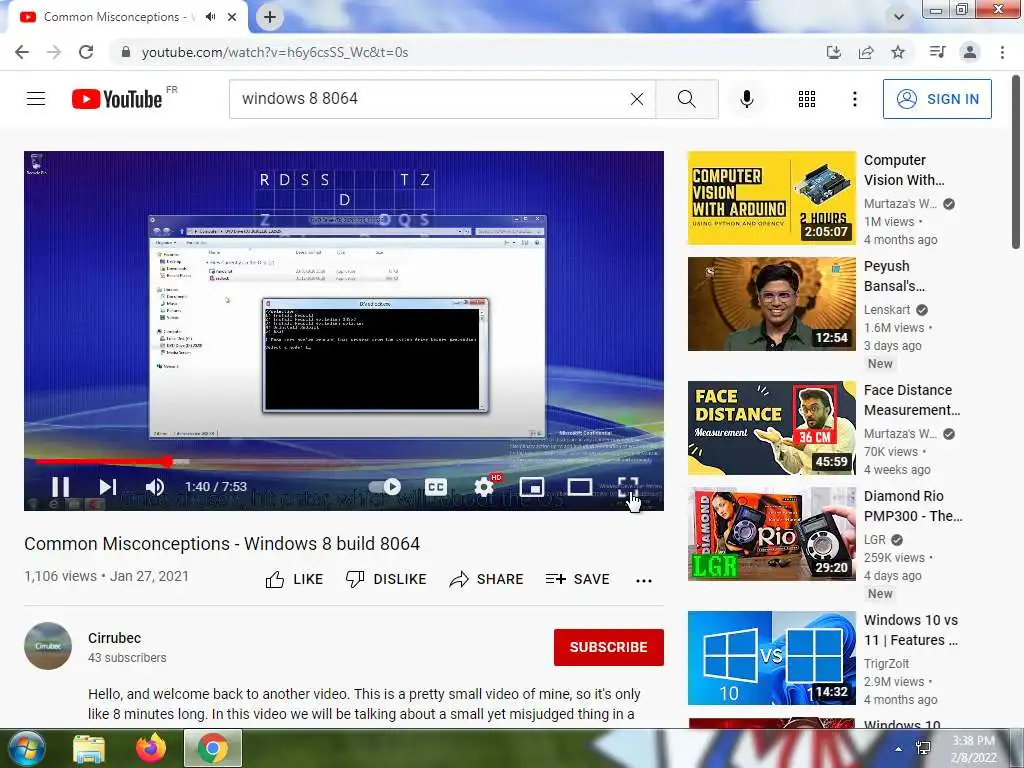Open the TrigrZolt channel name

point(886,664)
